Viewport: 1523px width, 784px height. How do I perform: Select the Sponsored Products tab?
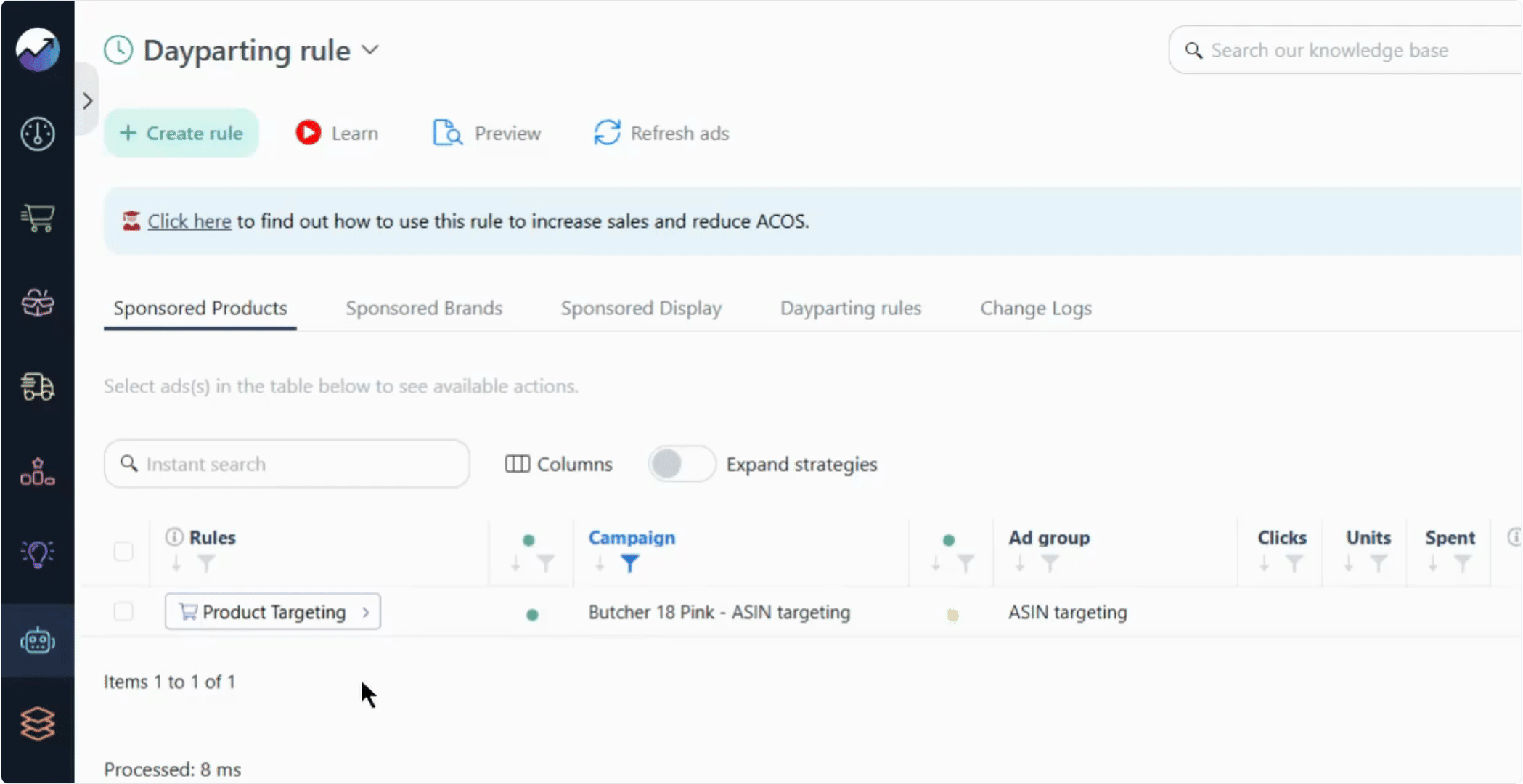point(200,309)
